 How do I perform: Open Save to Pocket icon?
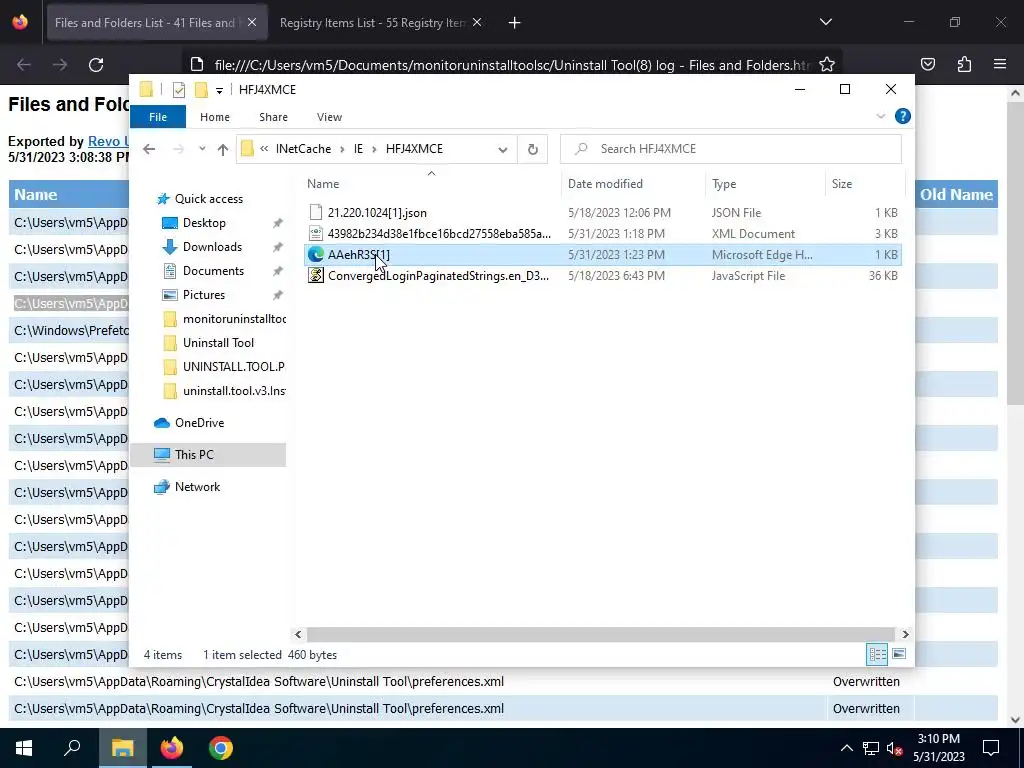(x=927, y=65)
